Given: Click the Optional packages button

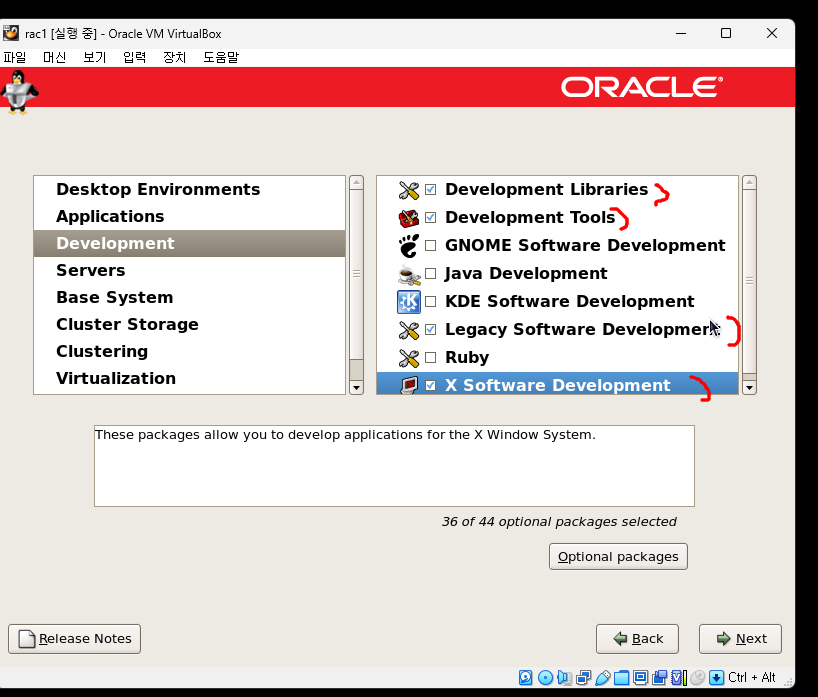Looking at the screenshot, I should coord(618,557).
